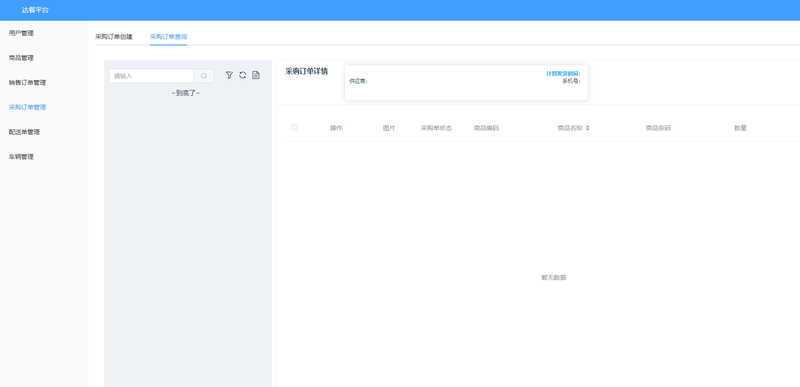Switch to the 采购订单创建 tab
Viewport: 800px width, 387px height.
click(x=114, y=37)
